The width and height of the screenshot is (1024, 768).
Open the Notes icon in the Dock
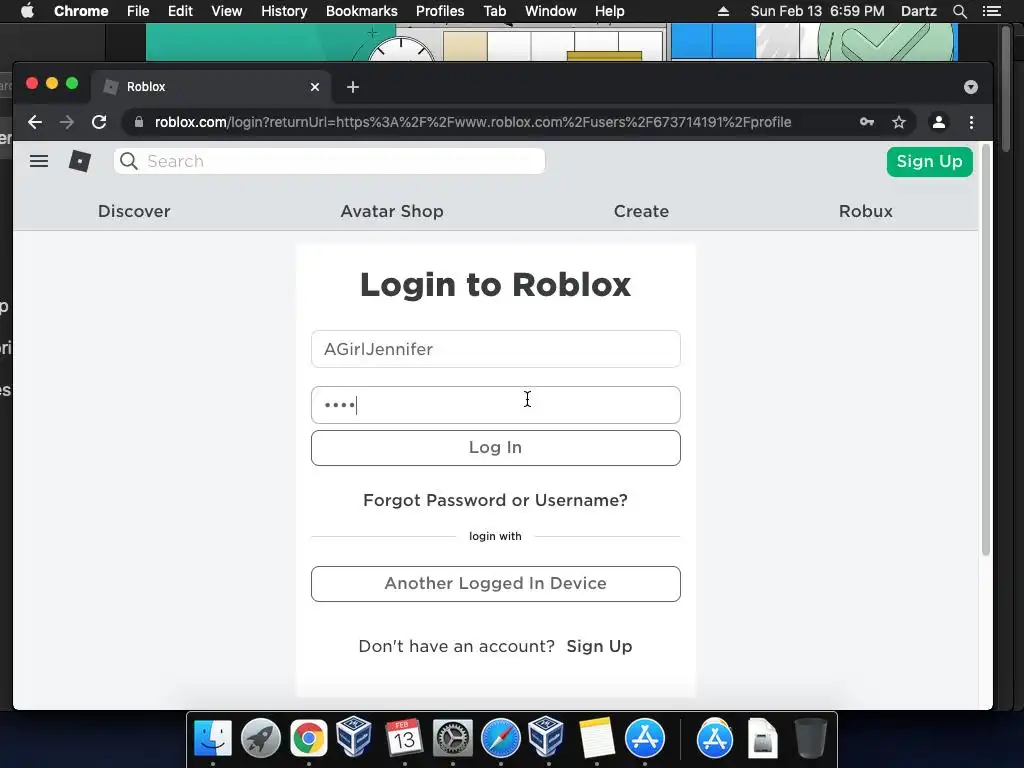596,738
